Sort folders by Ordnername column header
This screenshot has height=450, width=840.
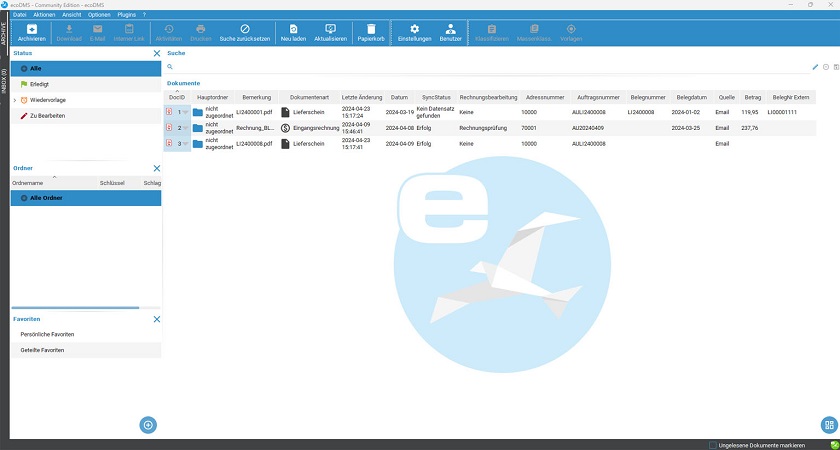pyautogui.click(x=54, y=183)
